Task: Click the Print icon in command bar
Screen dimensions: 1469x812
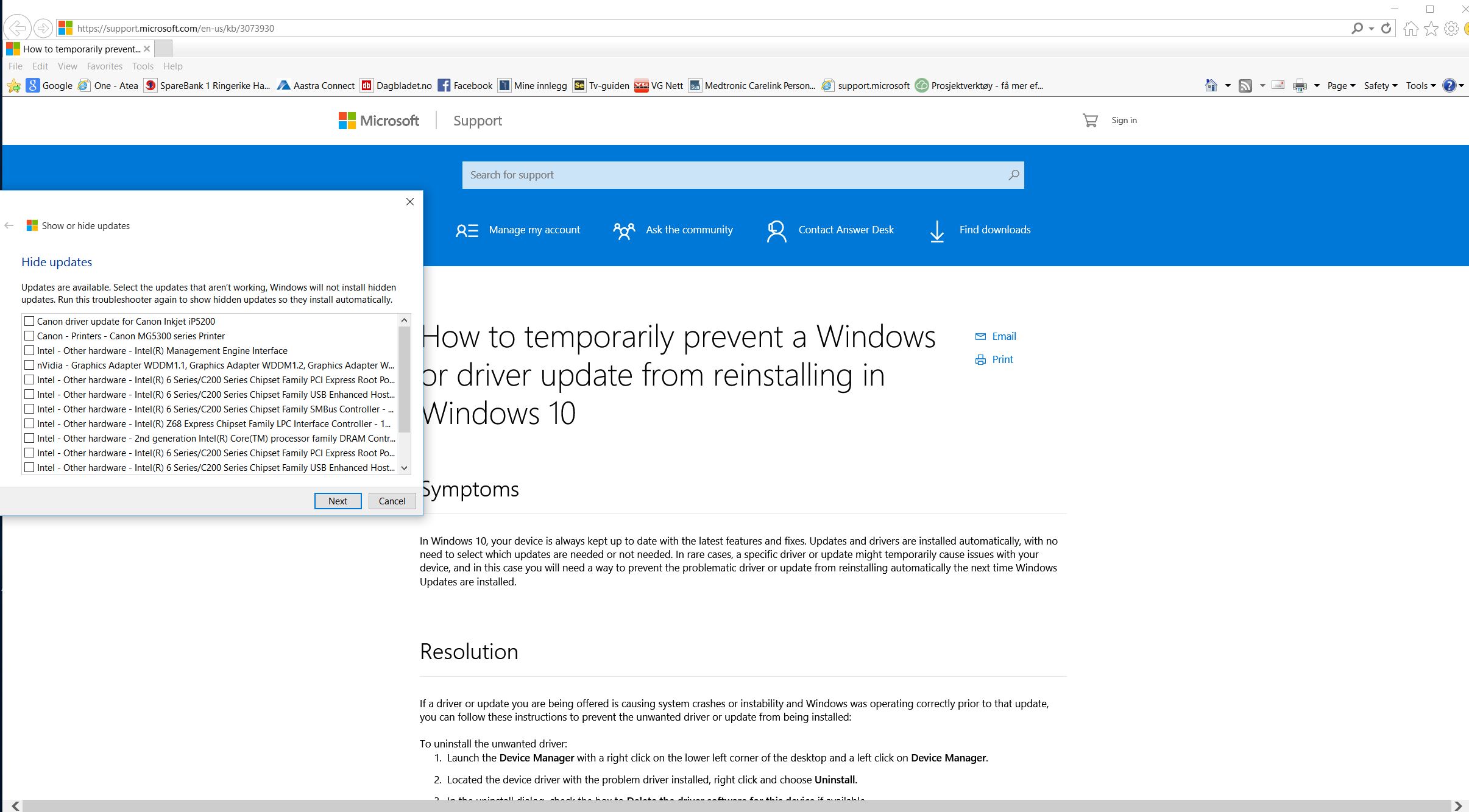Action: (x=1300, y=86)
